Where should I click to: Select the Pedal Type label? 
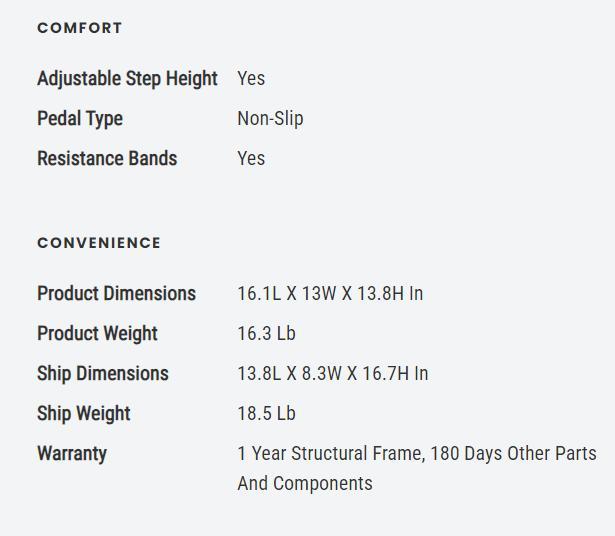(80, 118)
